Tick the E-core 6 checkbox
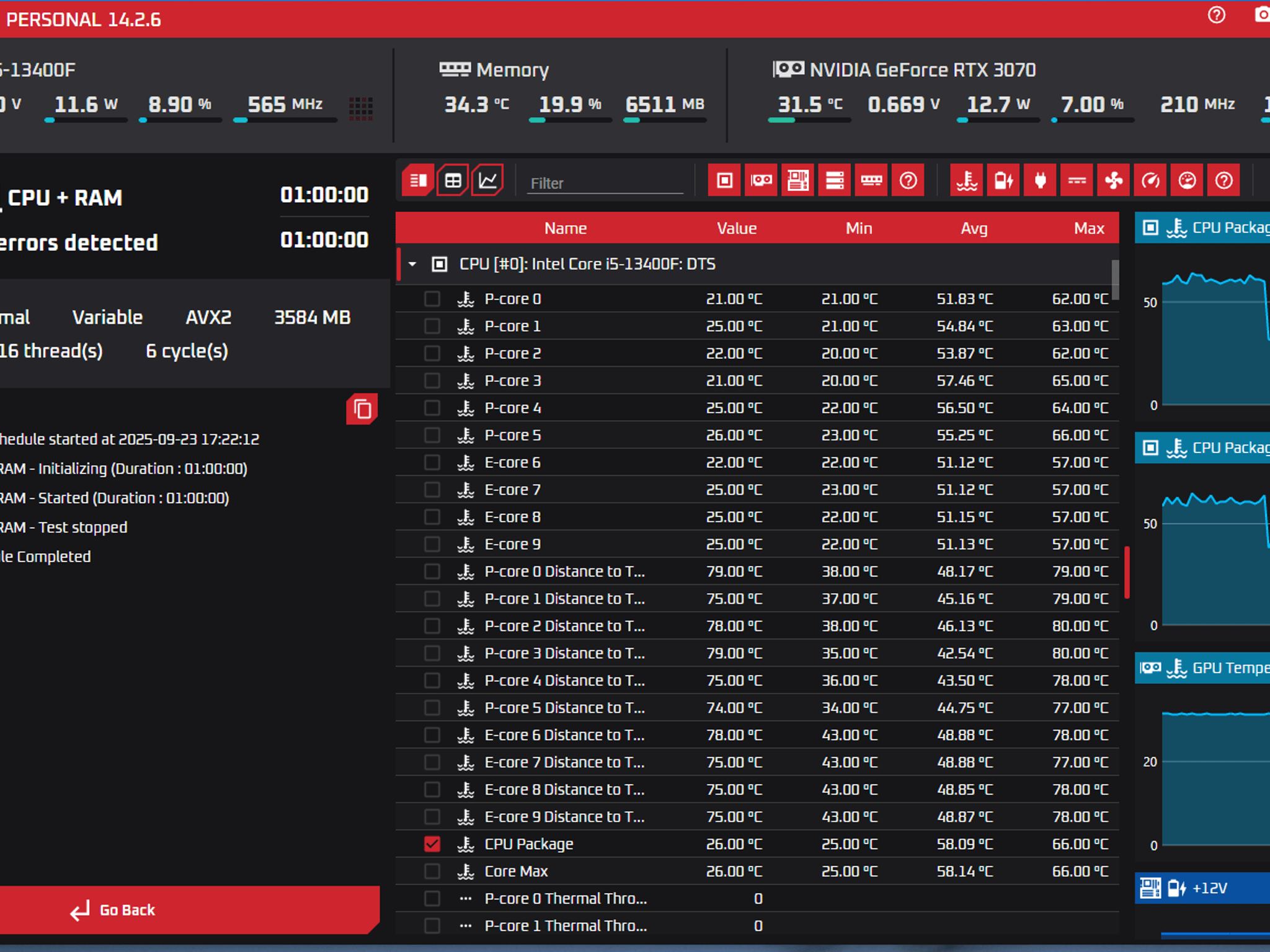Viewport: 1270px width, 952px height. click(x=432, y=462)
